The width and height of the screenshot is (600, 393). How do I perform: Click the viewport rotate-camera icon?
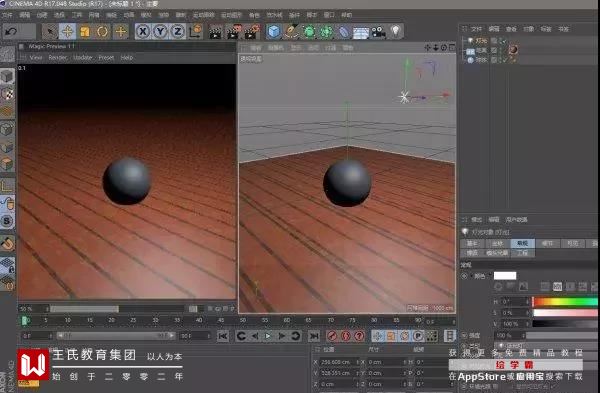coord(444,47)
